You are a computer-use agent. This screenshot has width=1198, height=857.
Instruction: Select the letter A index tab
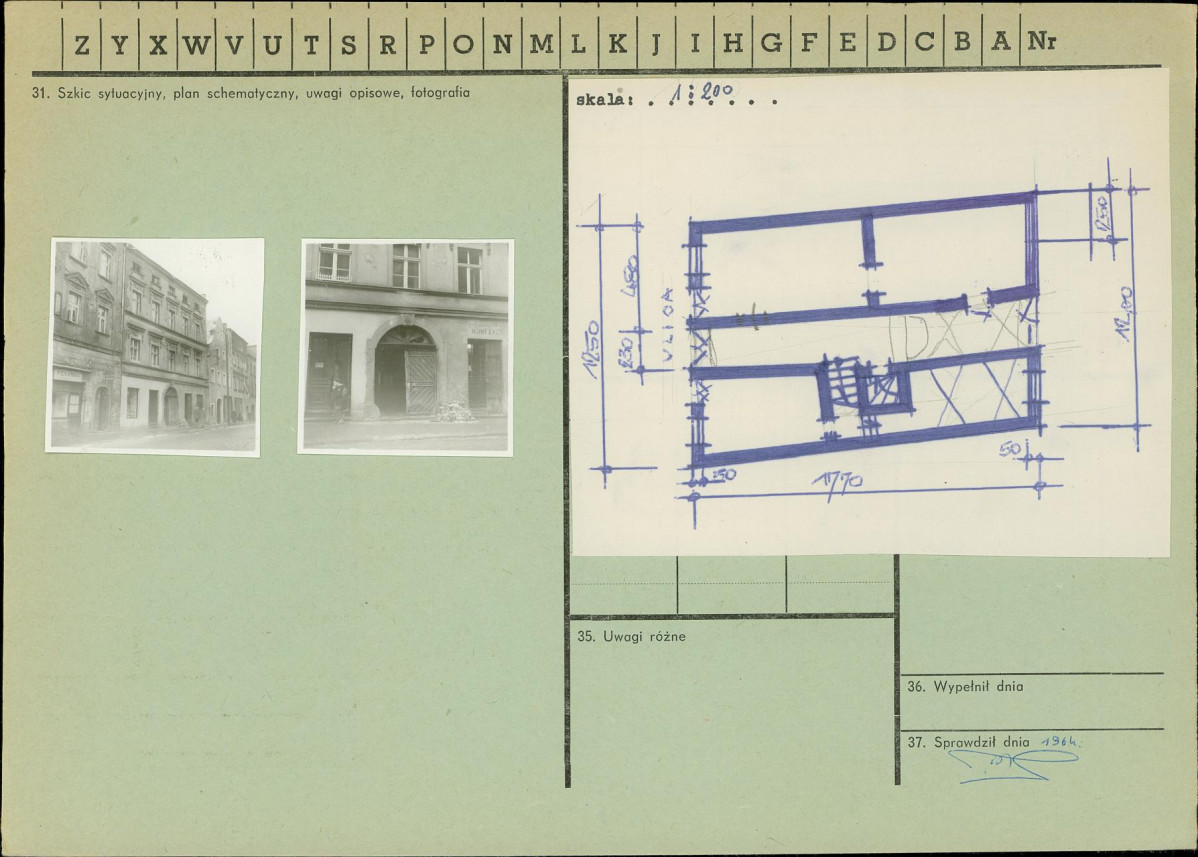coord(1001,42)
